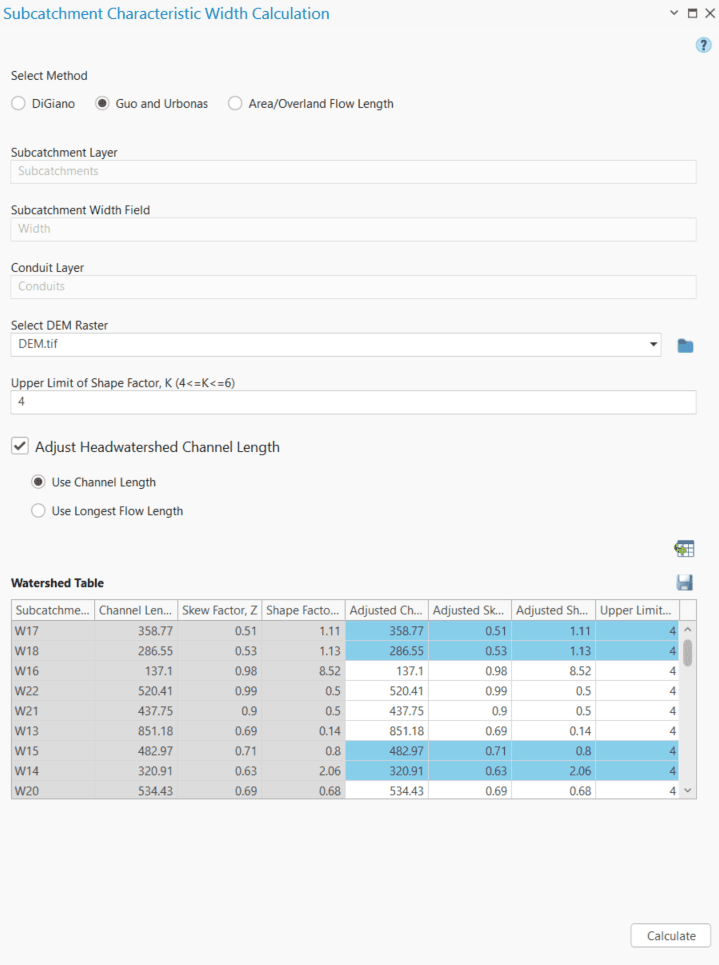Viewport: 719px width, 965px height.
Task: Select the W16 row in the table
Action: pyautogui.click(x=52, y=671)
